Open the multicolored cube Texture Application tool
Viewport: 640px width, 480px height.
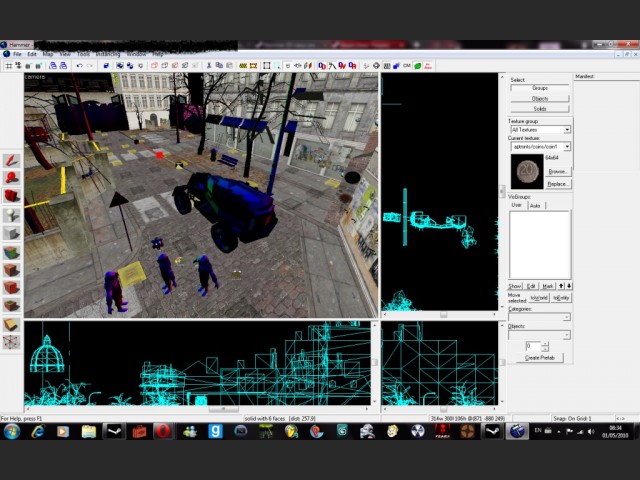click(11, 252)
